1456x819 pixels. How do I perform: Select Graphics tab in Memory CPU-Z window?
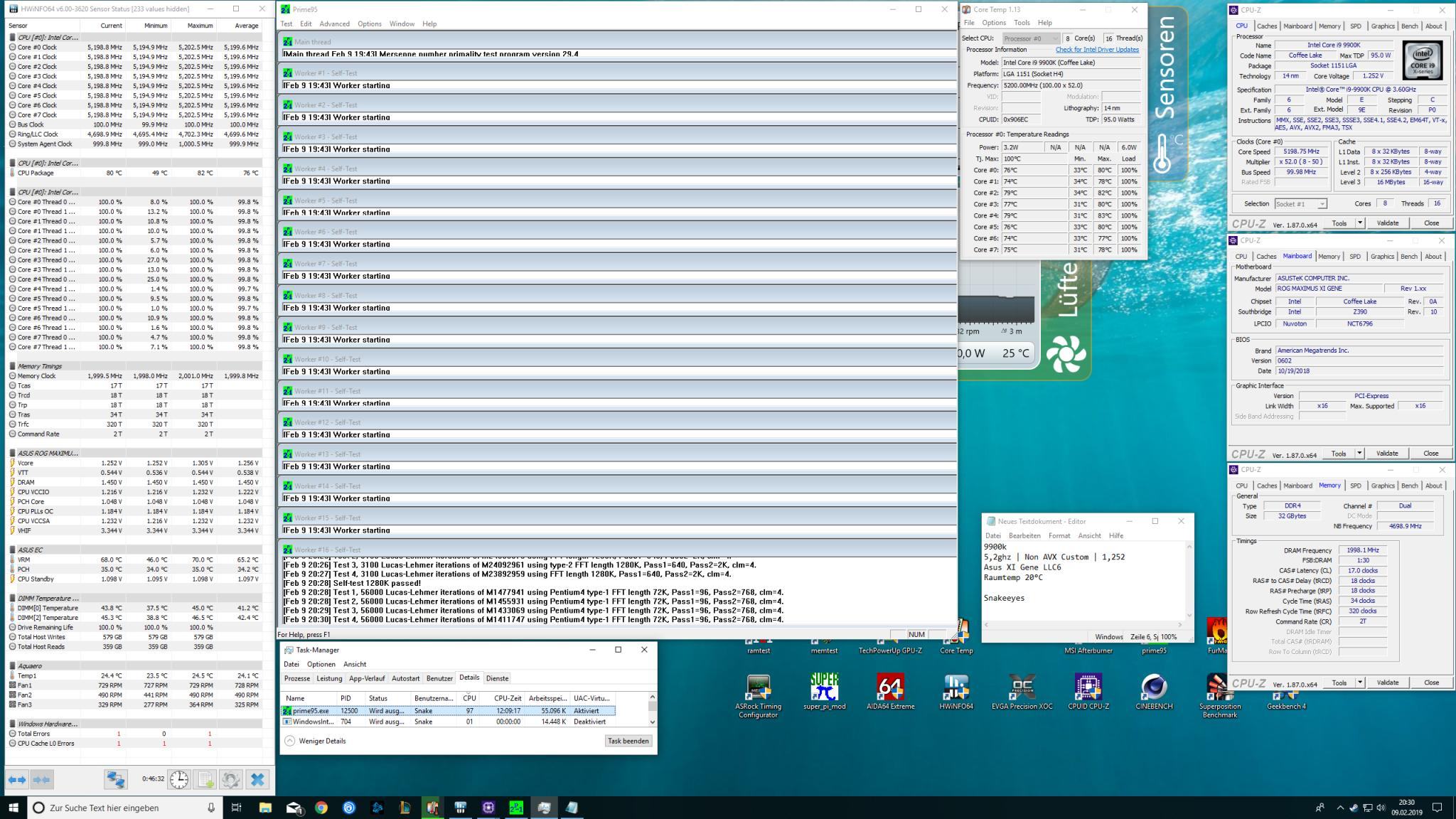[1383, 486]
